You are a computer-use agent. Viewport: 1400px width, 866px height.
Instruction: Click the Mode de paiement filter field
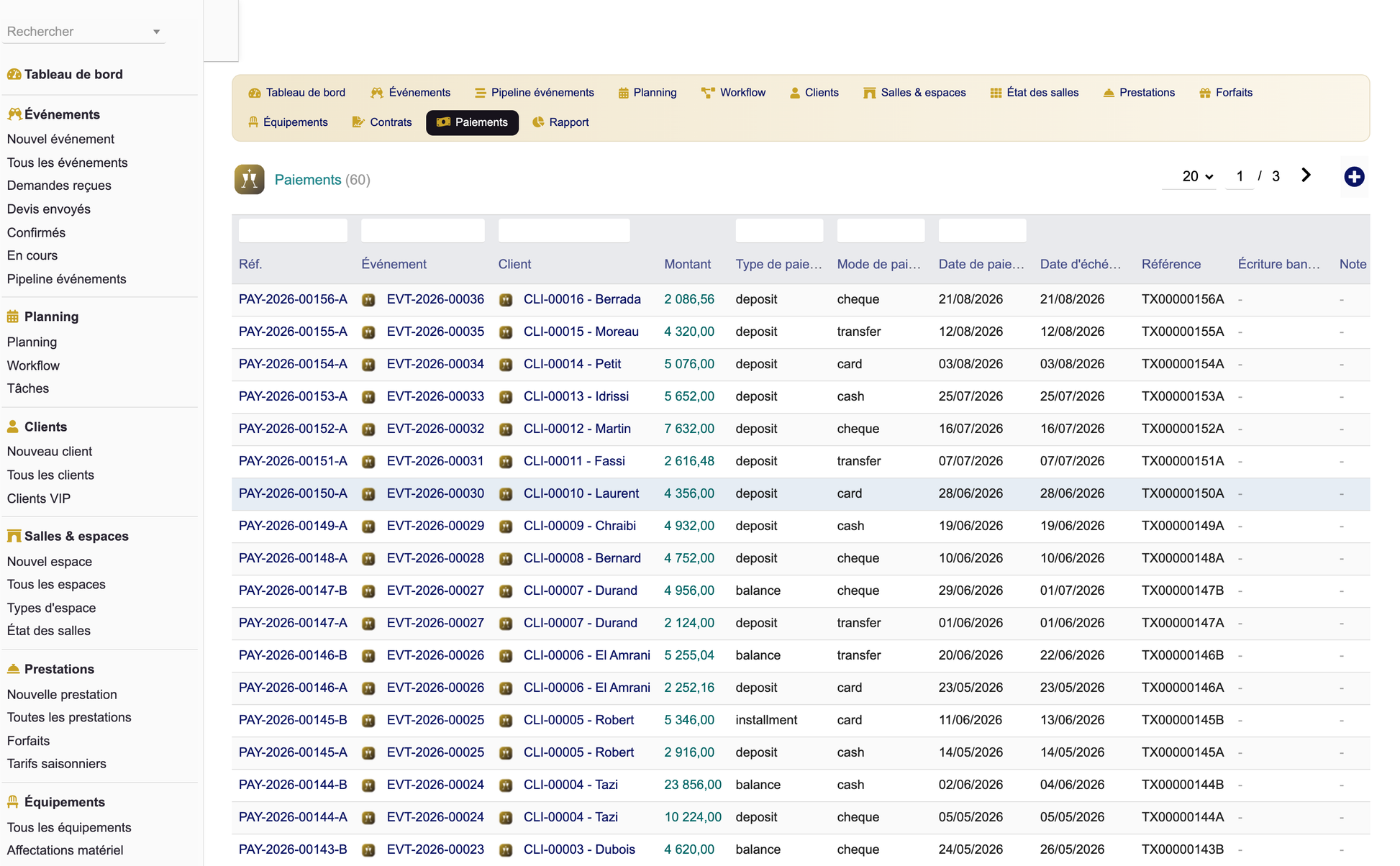coord(881,230)
